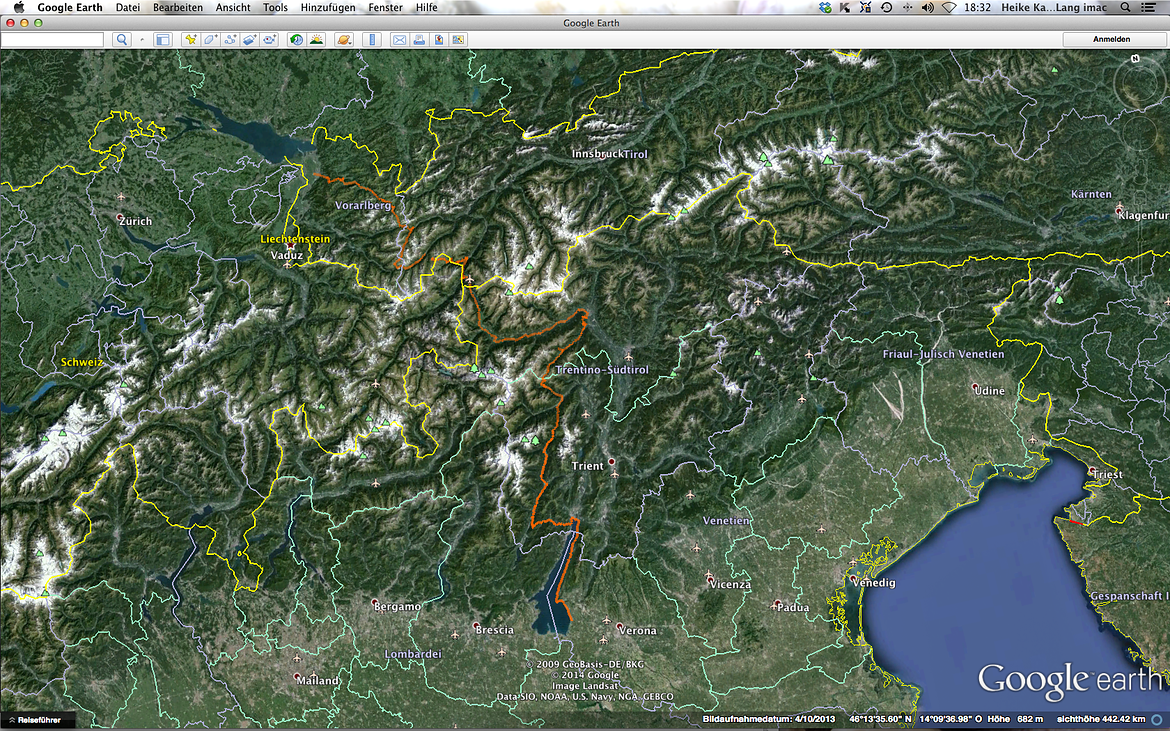This screenshot has height=731, width=1170.
Task: Click the user name Heike Ka...Lang imac
Action: [x=1054, y=7]
